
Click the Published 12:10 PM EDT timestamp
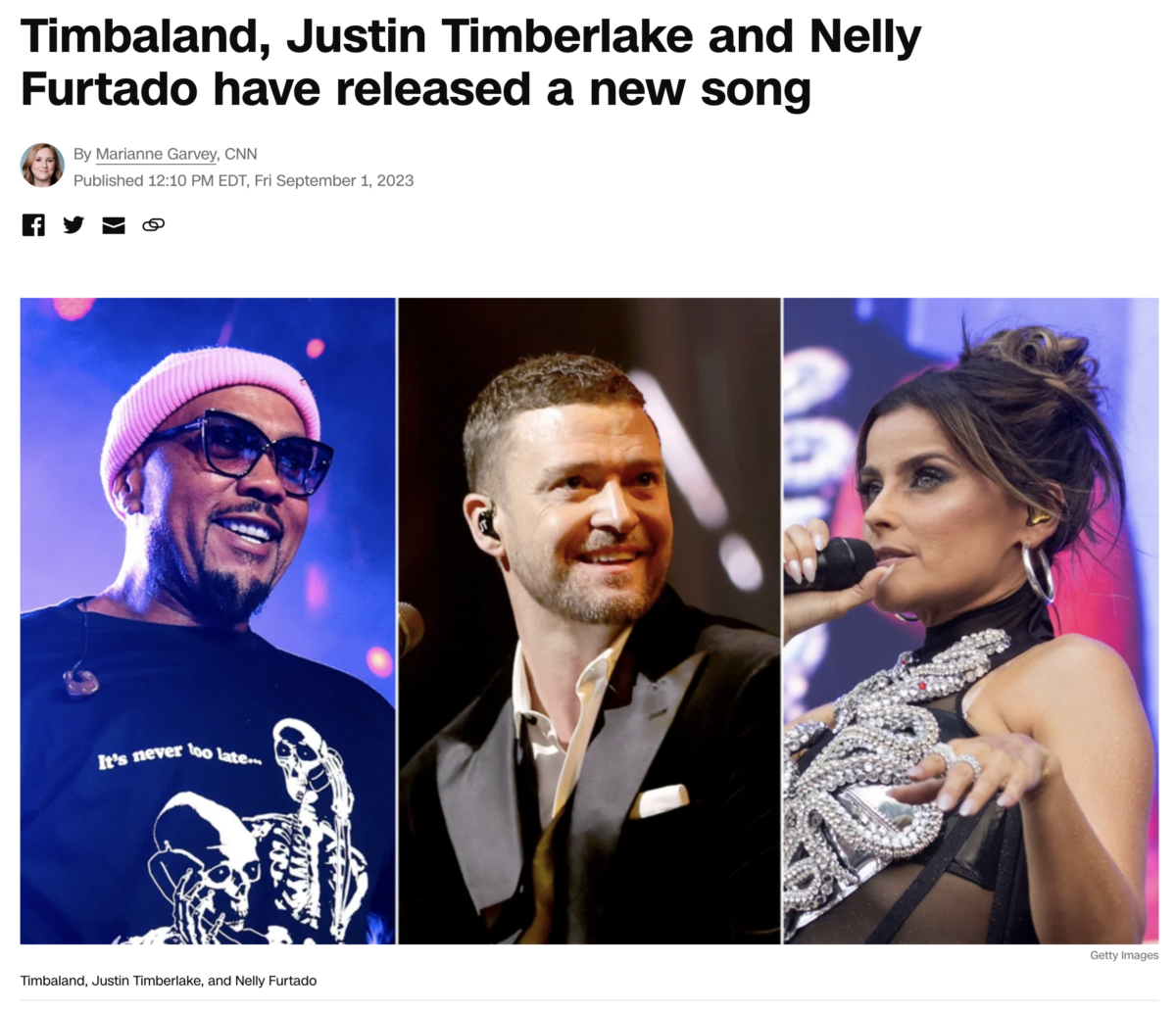243,180
